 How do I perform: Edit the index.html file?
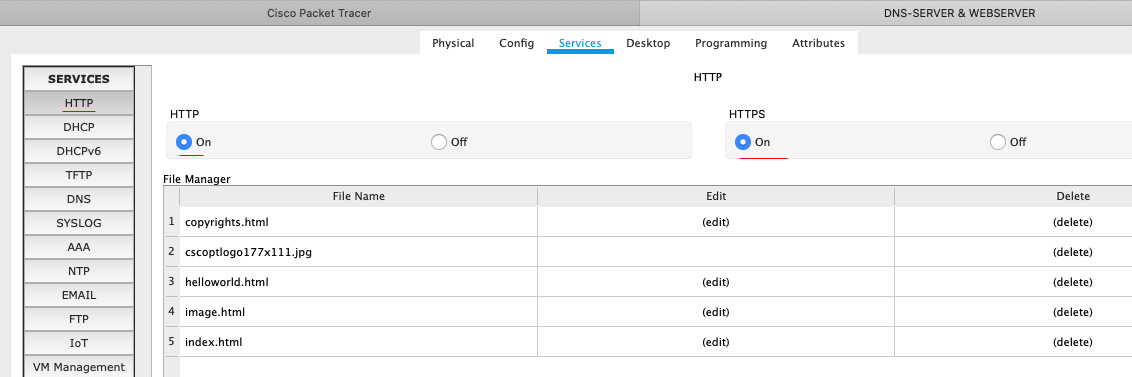(715, 342)
